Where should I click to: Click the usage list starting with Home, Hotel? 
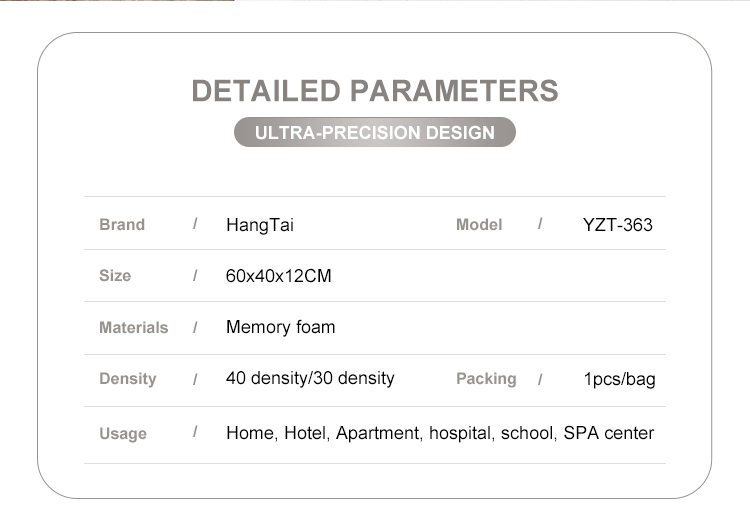(440, 433)
